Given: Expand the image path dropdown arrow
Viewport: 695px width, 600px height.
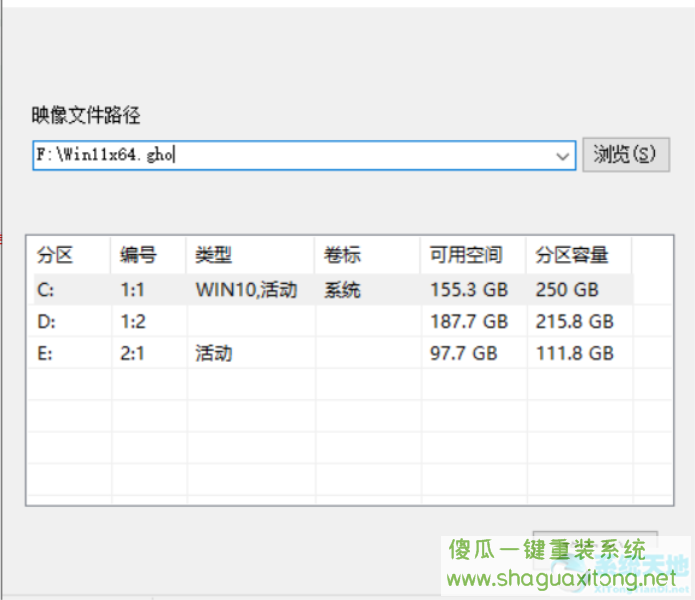Looking at the screenshot, I should tap(563, 156).
